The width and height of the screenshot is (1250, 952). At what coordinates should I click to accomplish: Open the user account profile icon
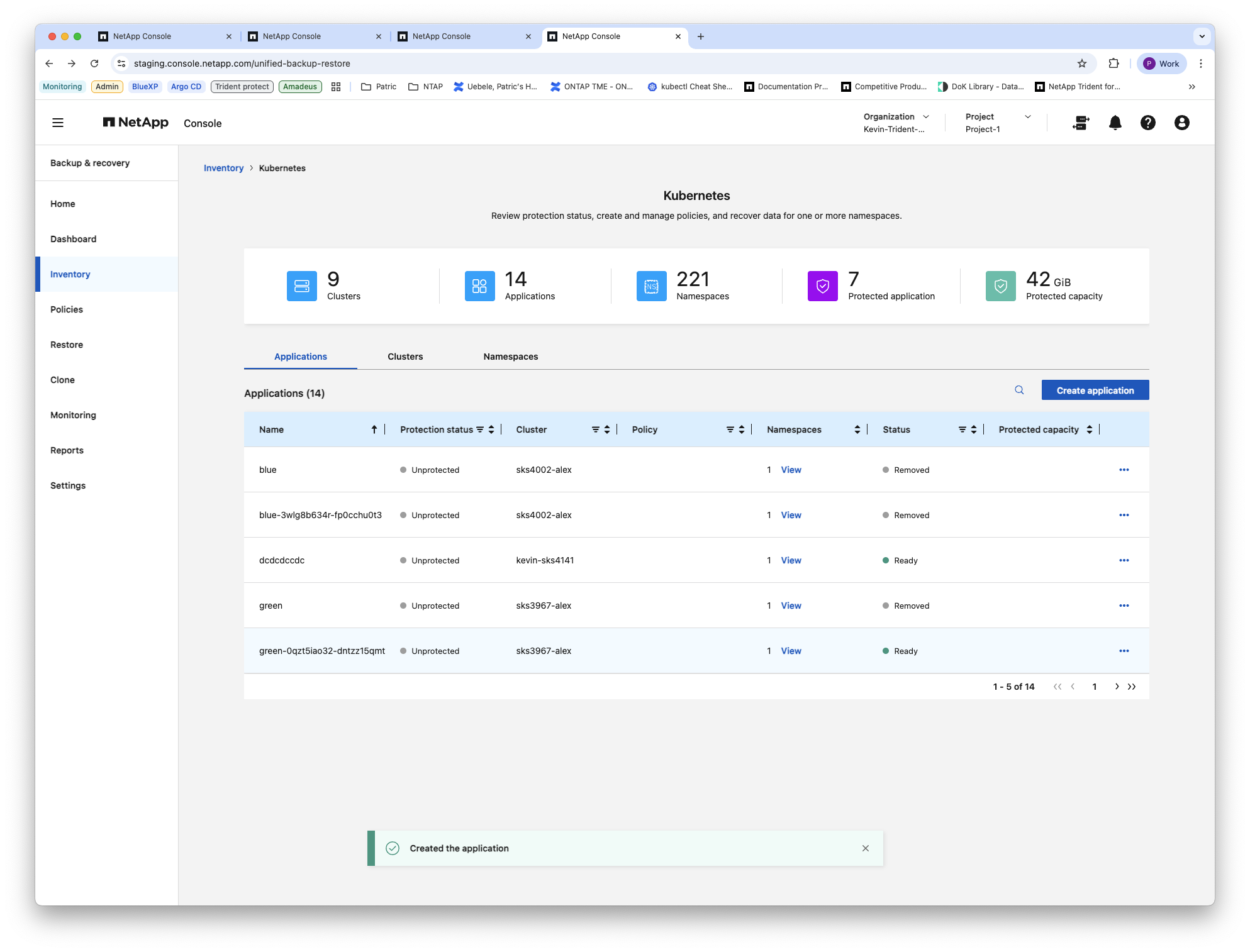point(1181,123)
